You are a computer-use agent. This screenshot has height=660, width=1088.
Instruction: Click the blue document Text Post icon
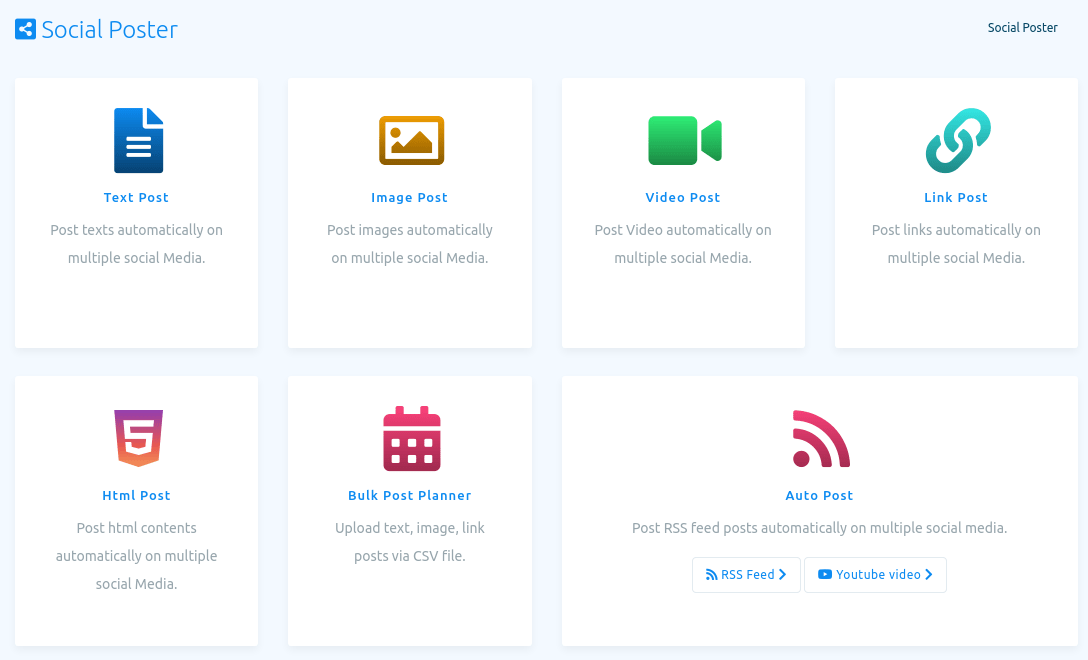[138, 141]
